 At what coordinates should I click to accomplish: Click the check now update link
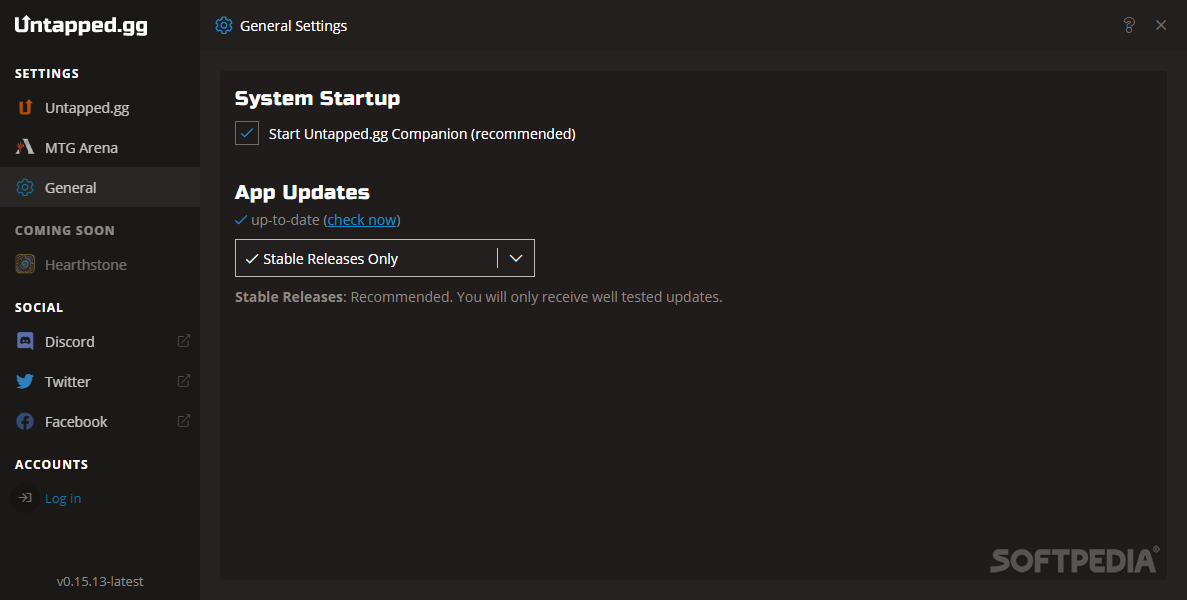(x=362, y=219)
